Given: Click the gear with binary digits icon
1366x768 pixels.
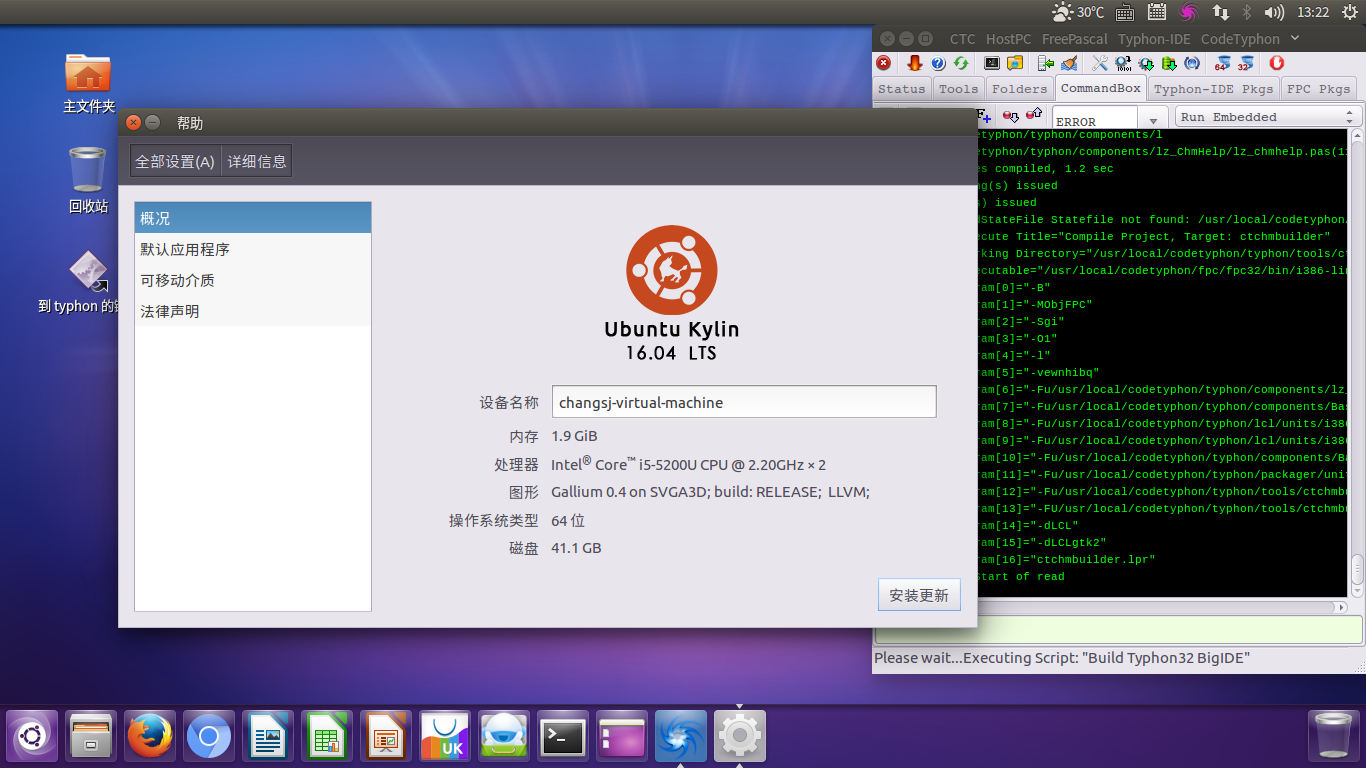Looking at the screenshot, I should coord(1124,63).
